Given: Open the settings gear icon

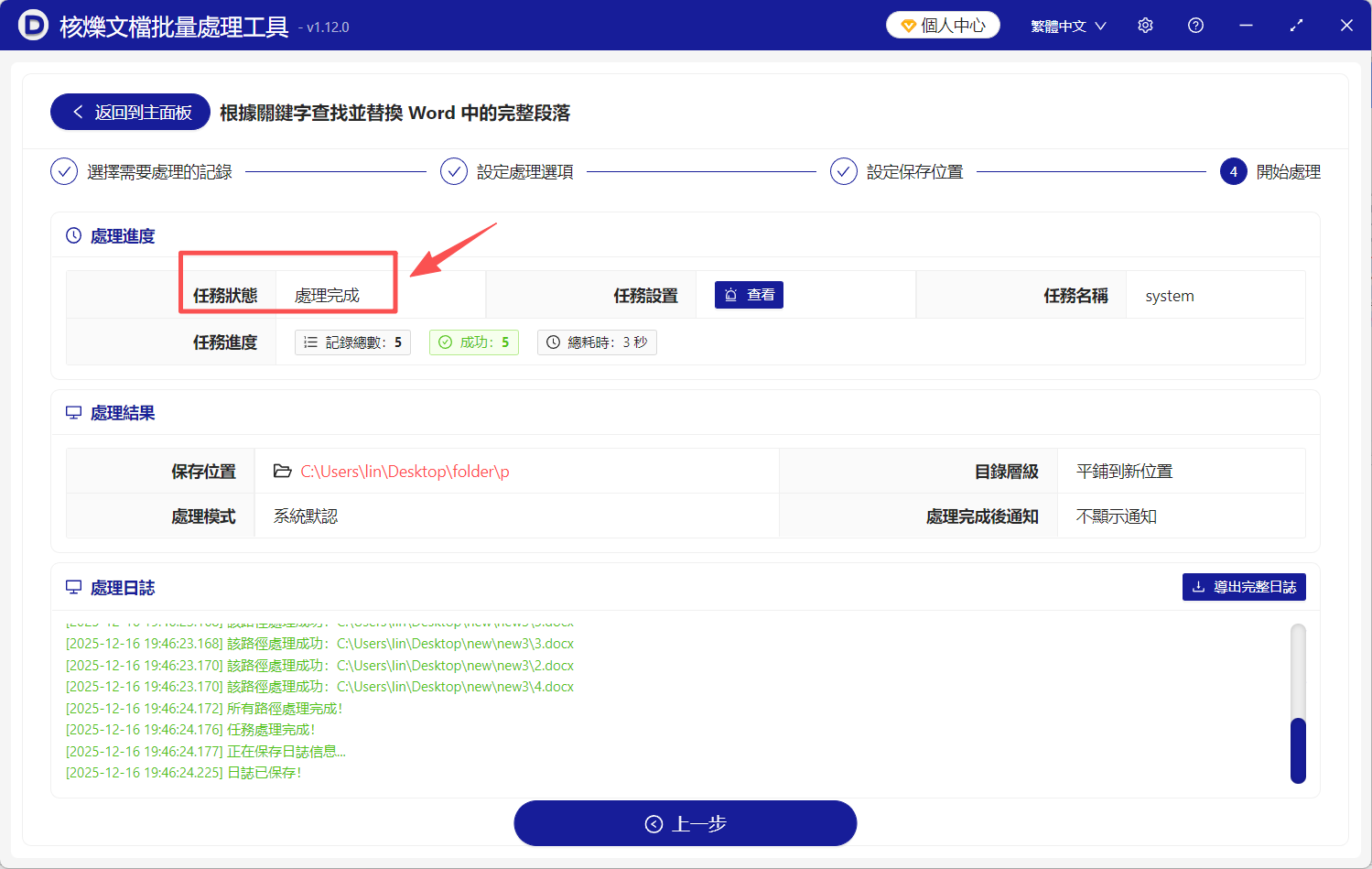Looking at the screenshot, I should click(1145, 25).
